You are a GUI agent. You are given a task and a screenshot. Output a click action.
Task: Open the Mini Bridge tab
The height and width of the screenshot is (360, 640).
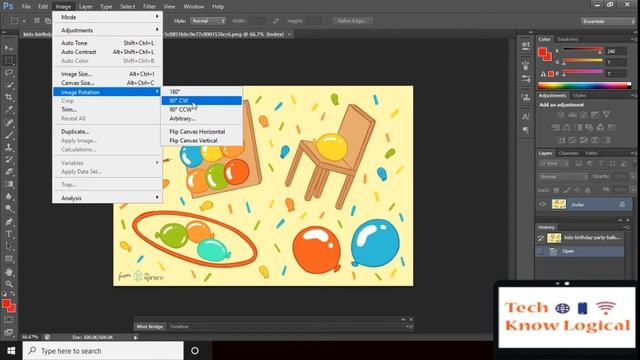150,327
